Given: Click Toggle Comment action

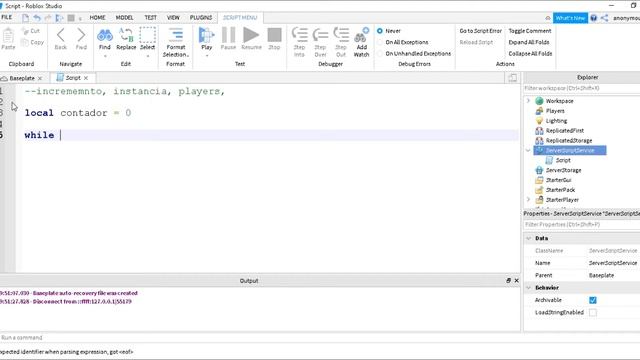Looking at the screenshot, I should 530,31.
